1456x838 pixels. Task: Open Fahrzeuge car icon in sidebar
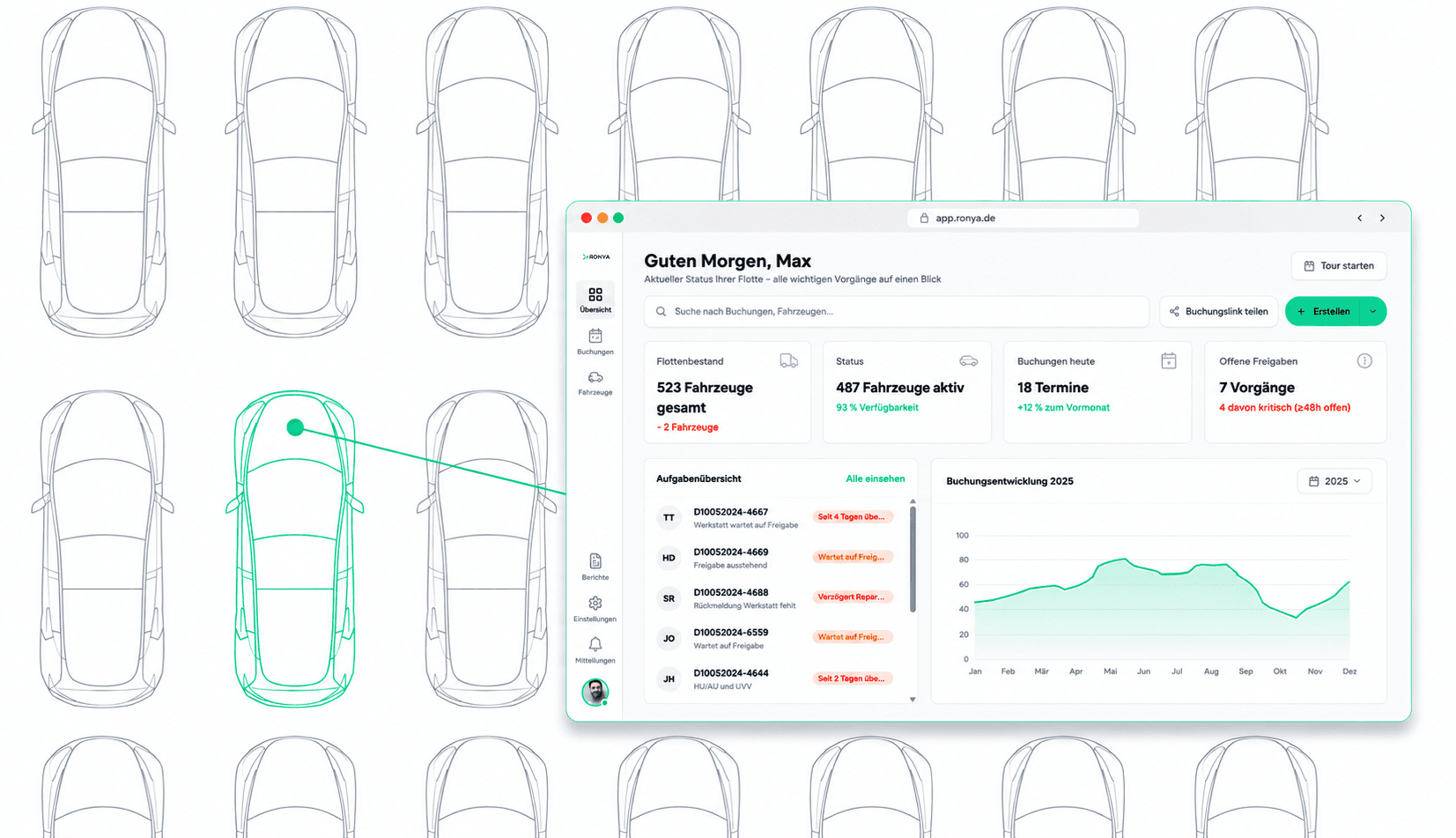[x=595, y=377]
